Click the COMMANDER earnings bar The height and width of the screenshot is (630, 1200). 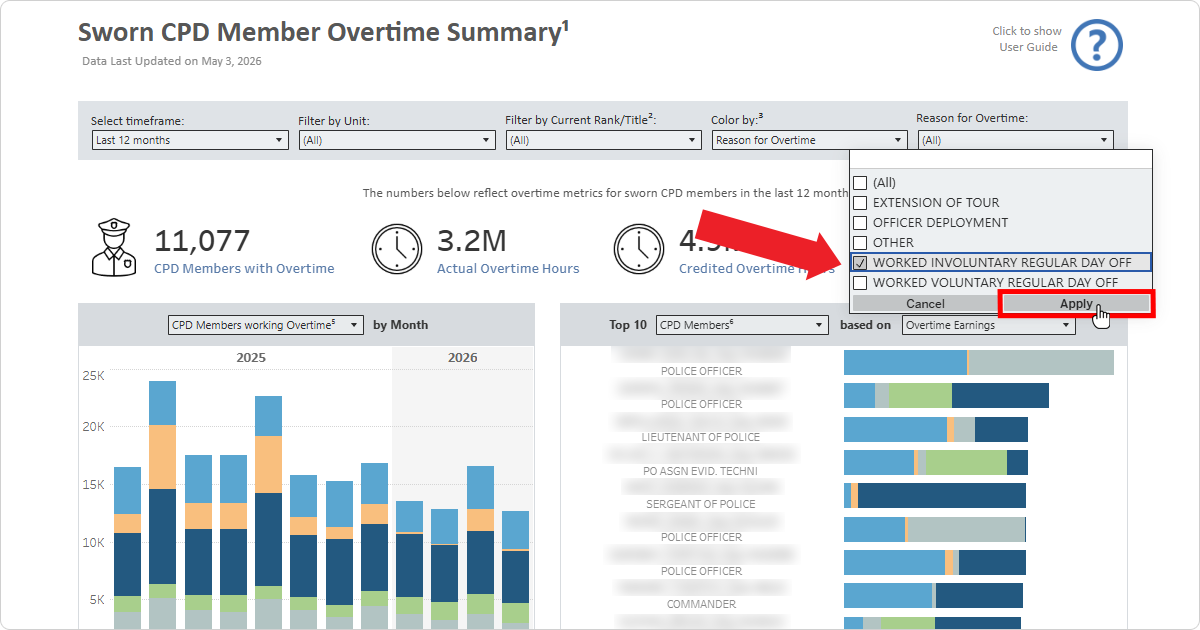click(933, 595)
